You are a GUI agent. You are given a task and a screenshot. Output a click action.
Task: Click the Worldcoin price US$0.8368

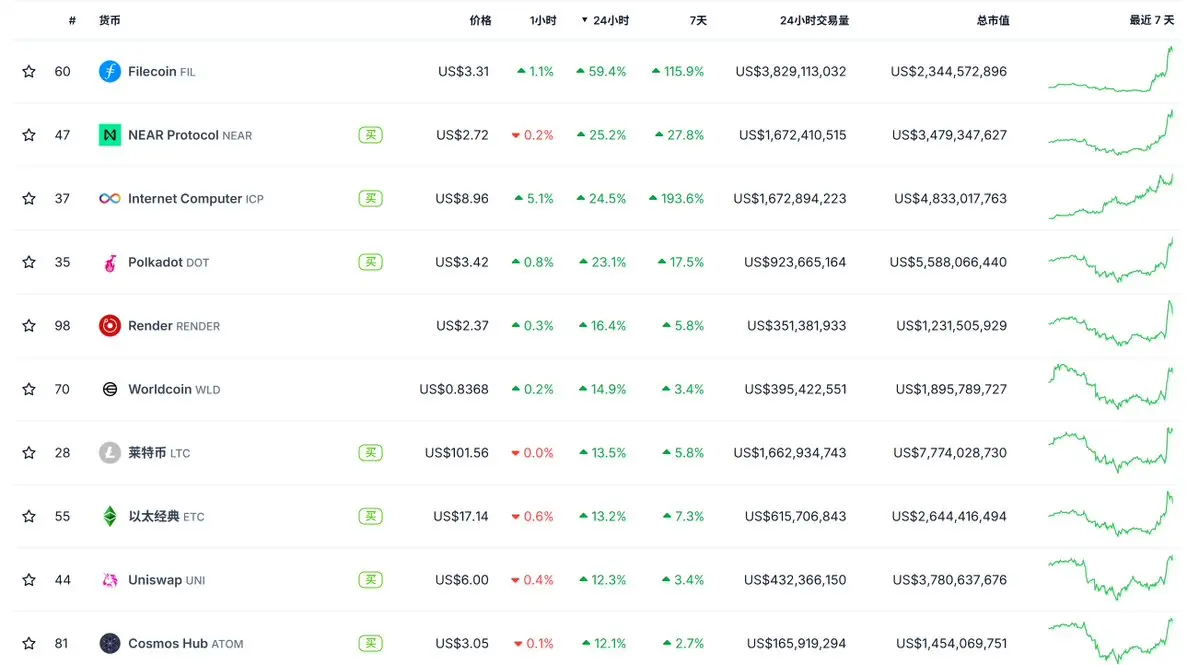point(453,388)
